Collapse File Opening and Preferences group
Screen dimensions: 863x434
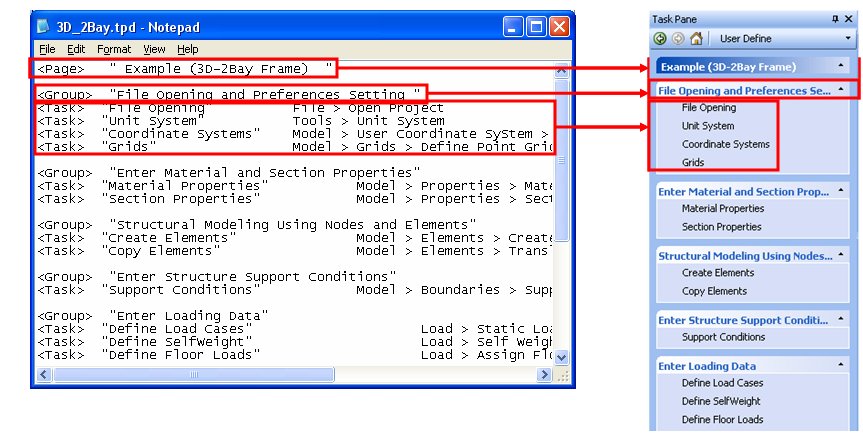pos(841,90)
